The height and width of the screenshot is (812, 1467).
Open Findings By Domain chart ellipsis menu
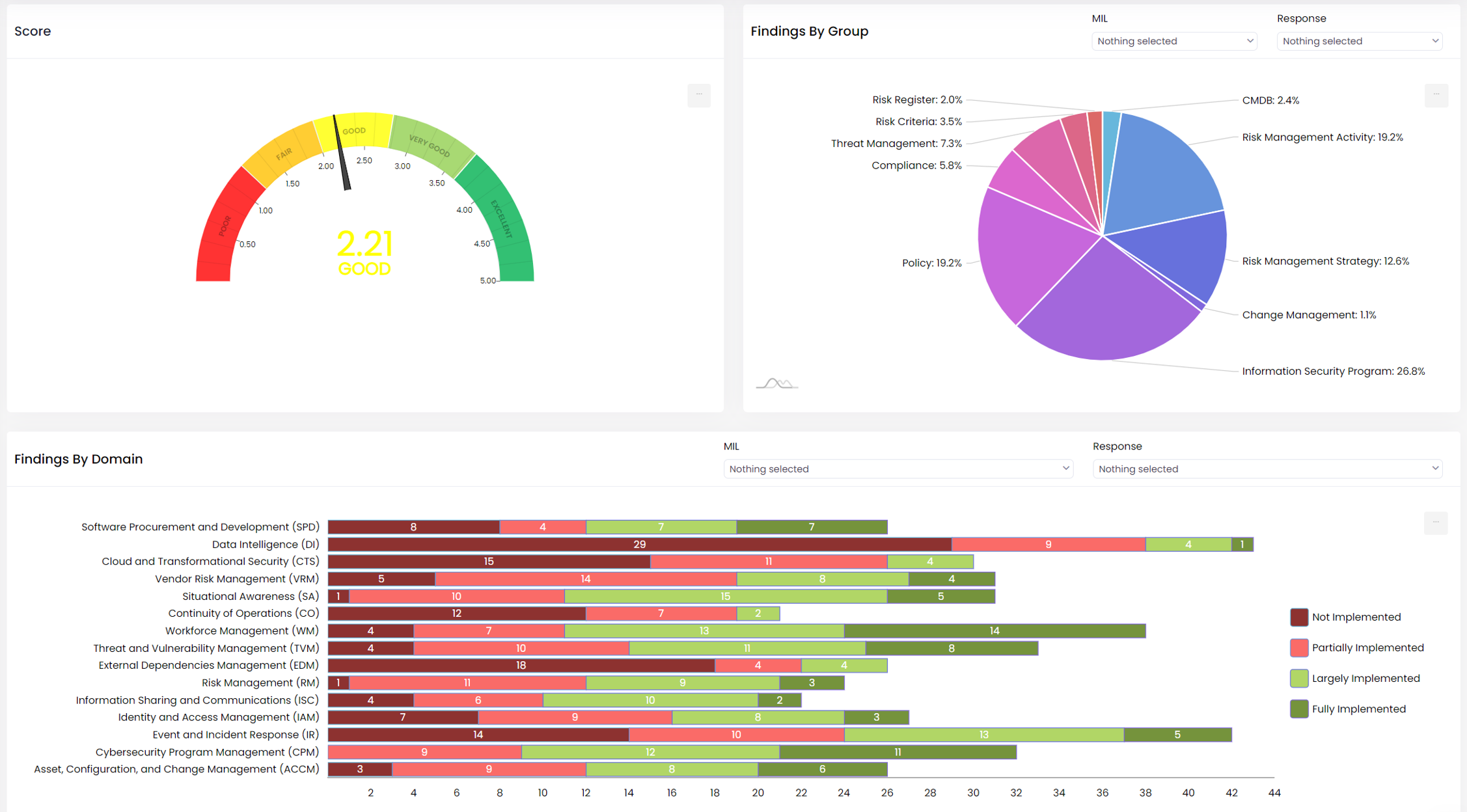1435,522
